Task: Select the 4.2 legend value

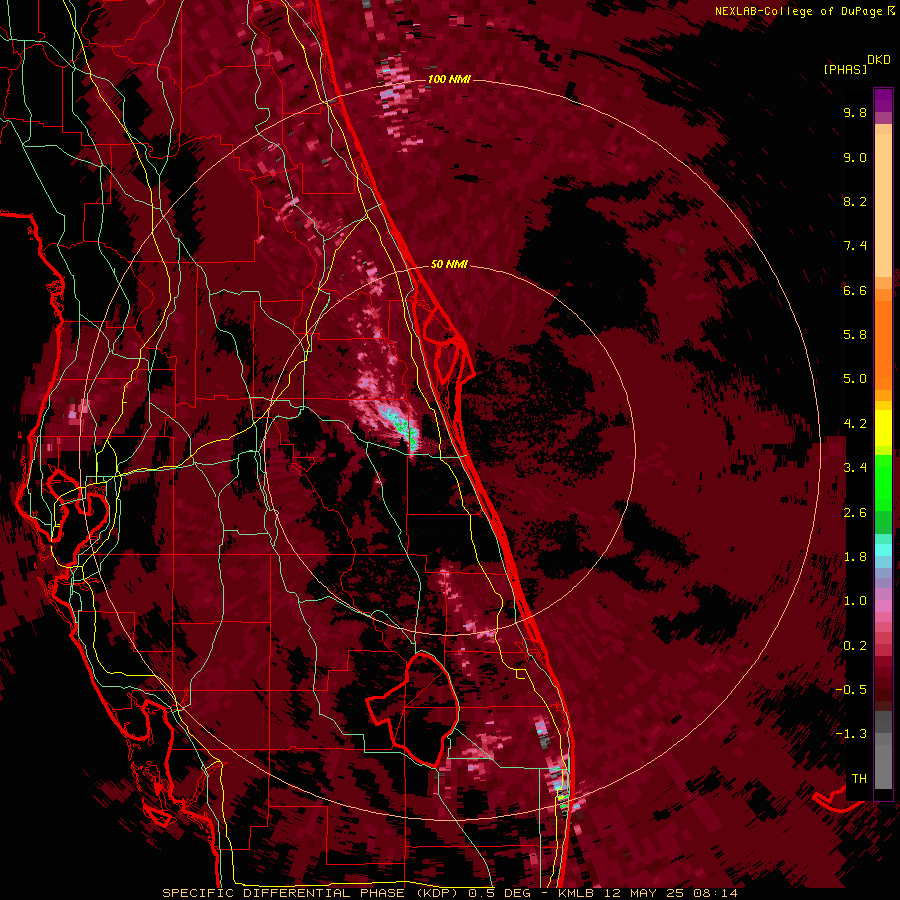Action: [855, 424]
